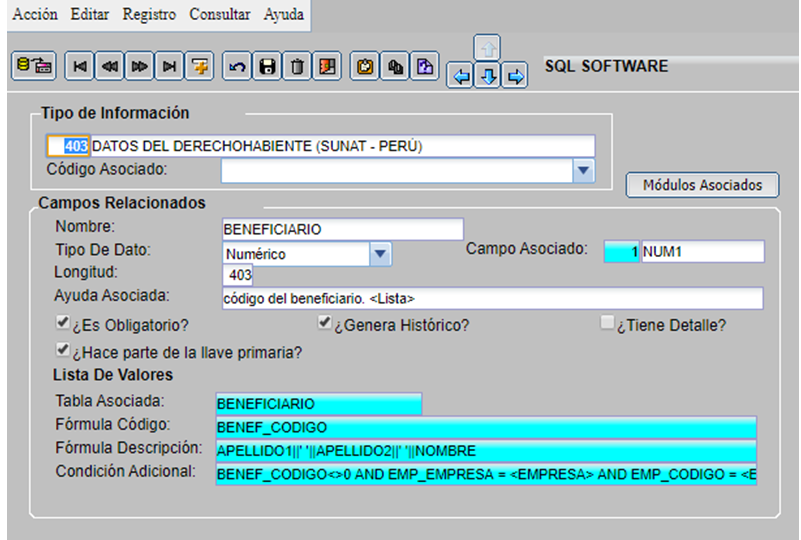Select the cyan Fórmula Código field

(x=485, y=427)
